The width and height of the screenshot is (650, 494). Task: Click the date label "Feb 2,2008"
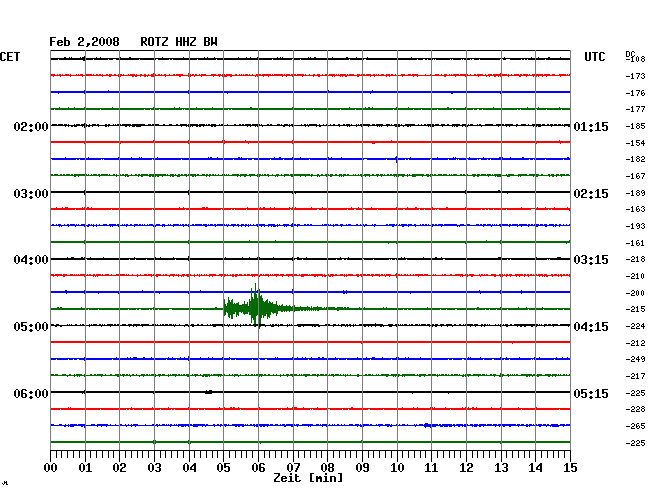(84, 42)
